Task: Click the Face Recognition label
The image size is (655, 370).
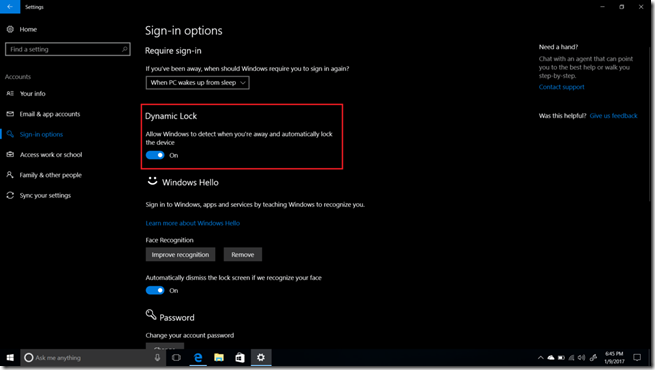Action: coord(170,240)
